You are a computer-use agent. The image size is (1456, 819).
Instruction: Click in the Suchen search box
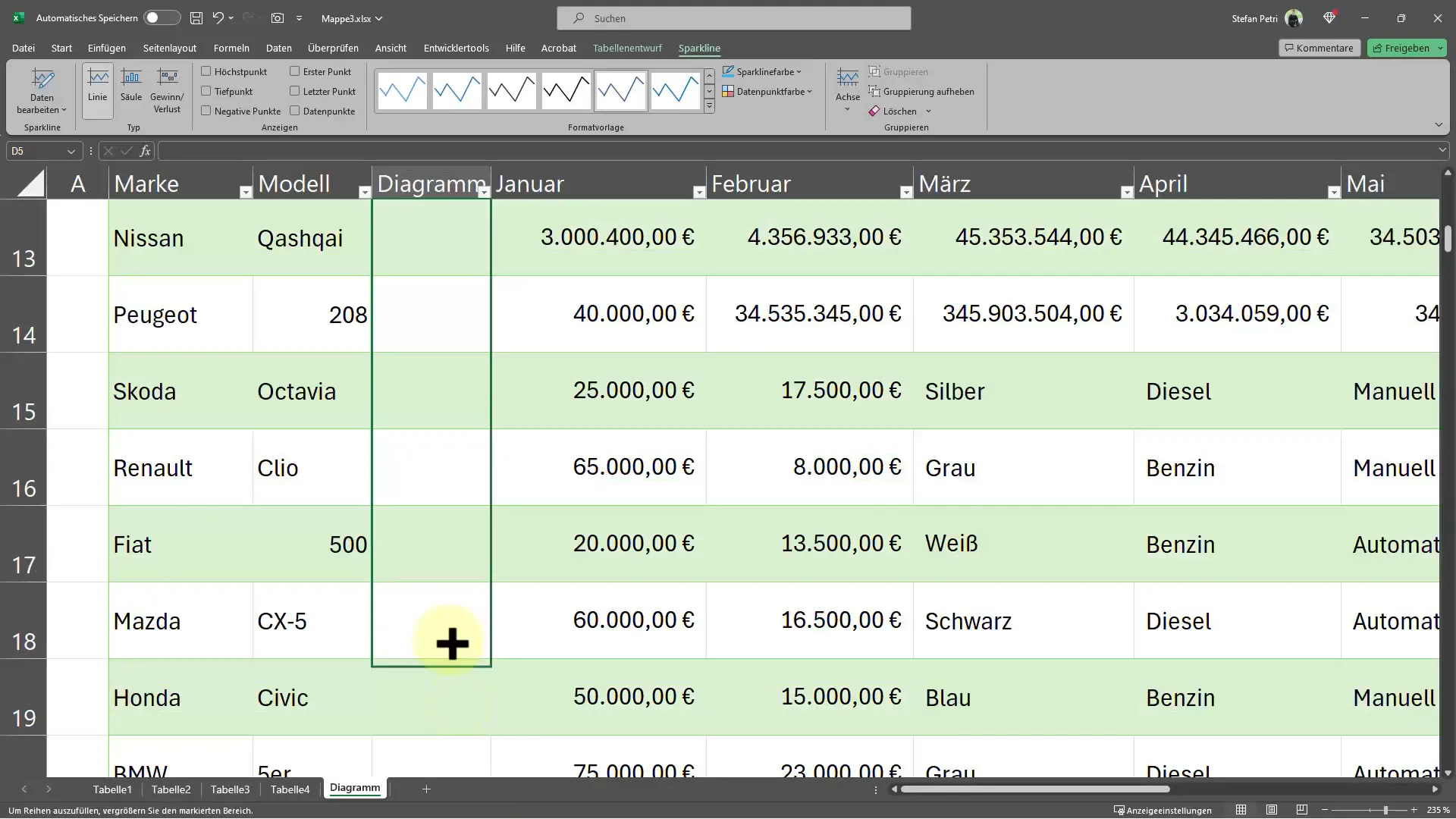click(x=734, y=18)
